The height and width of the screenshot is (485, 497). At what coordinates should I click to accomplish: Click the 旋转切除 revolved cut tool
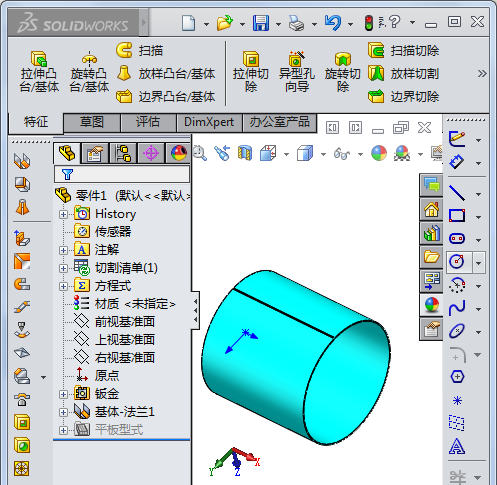(343, 72)
